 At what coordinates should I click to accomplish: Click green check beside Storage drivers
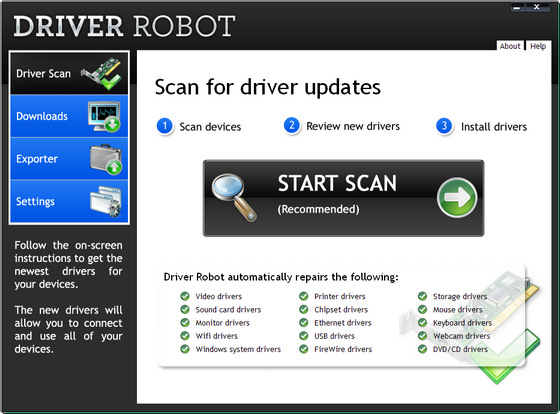point(422,296)
